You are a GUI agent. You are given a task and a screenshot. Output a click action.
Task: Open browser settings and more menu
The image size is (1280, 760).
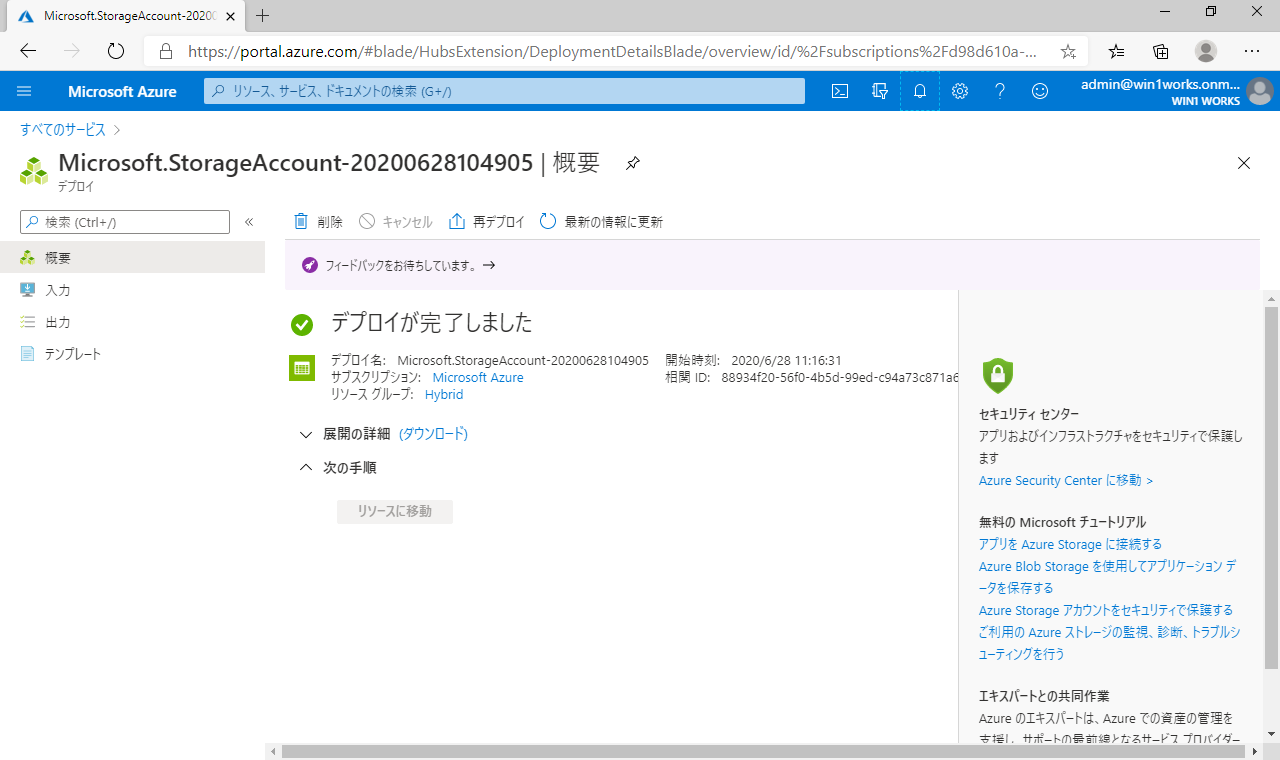pyautogui.click(x=1251, y=51)
